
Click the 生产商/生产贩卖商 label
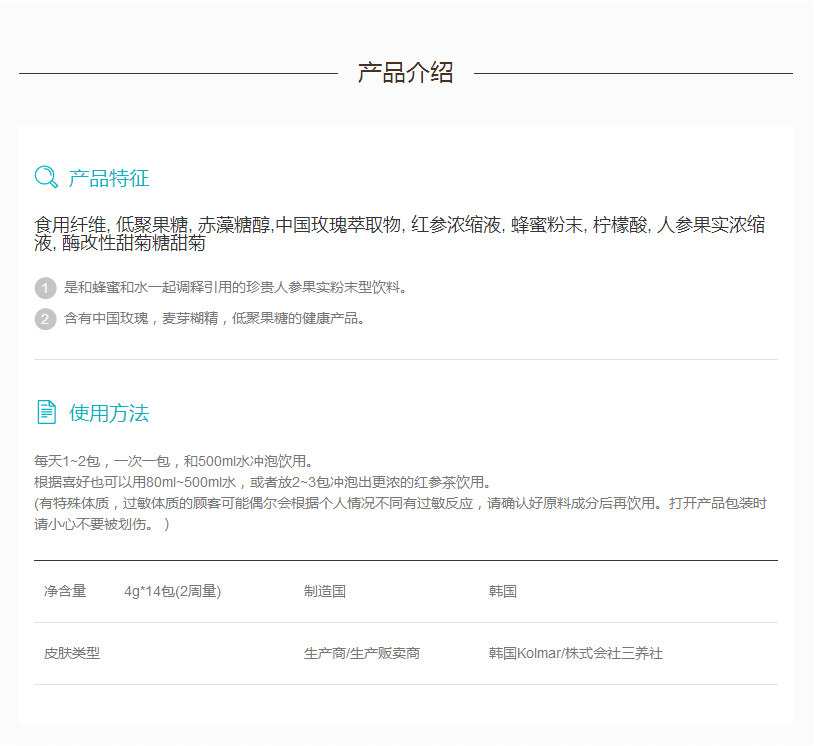[x=362, y=654]
